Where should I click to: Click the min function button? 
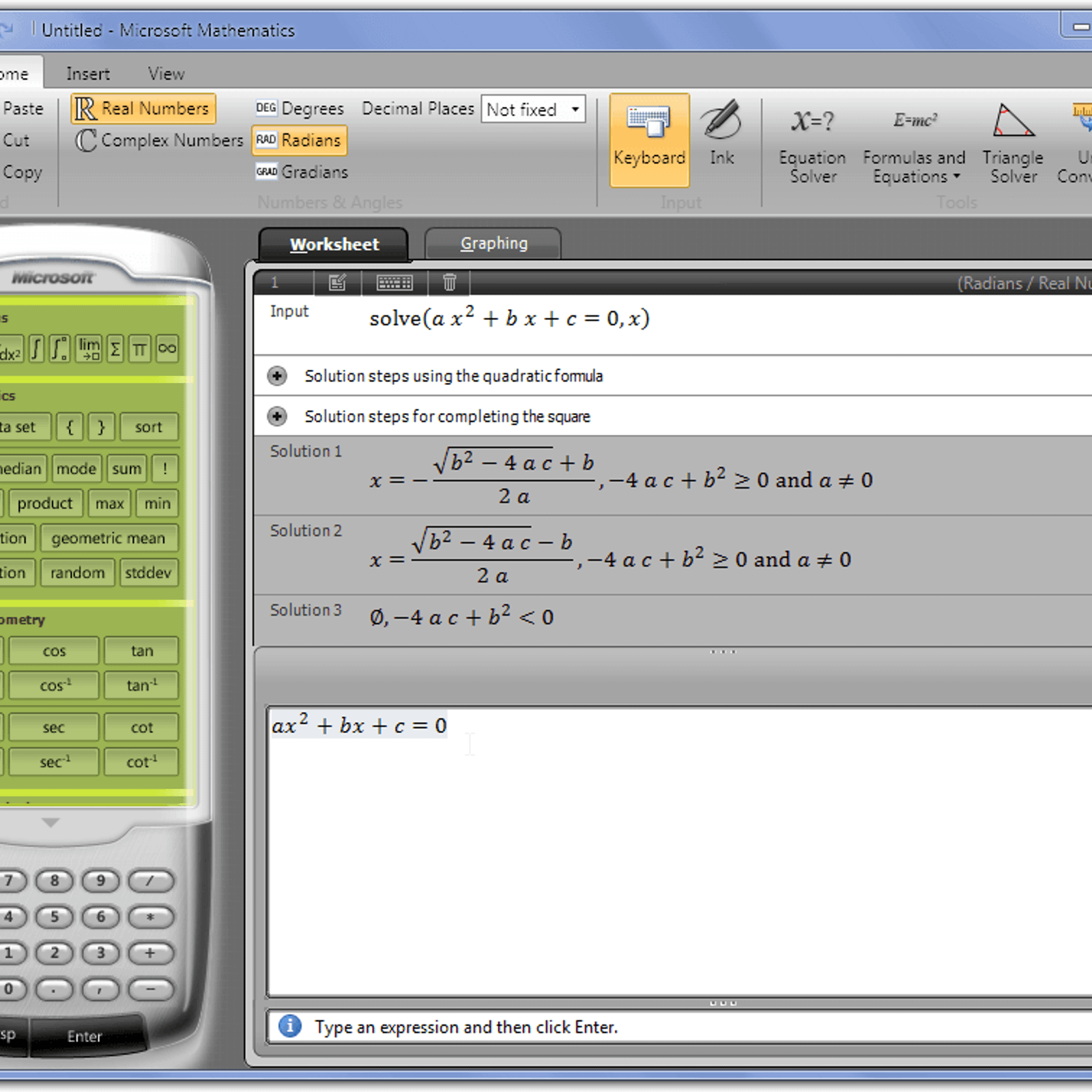click(158, 504)
